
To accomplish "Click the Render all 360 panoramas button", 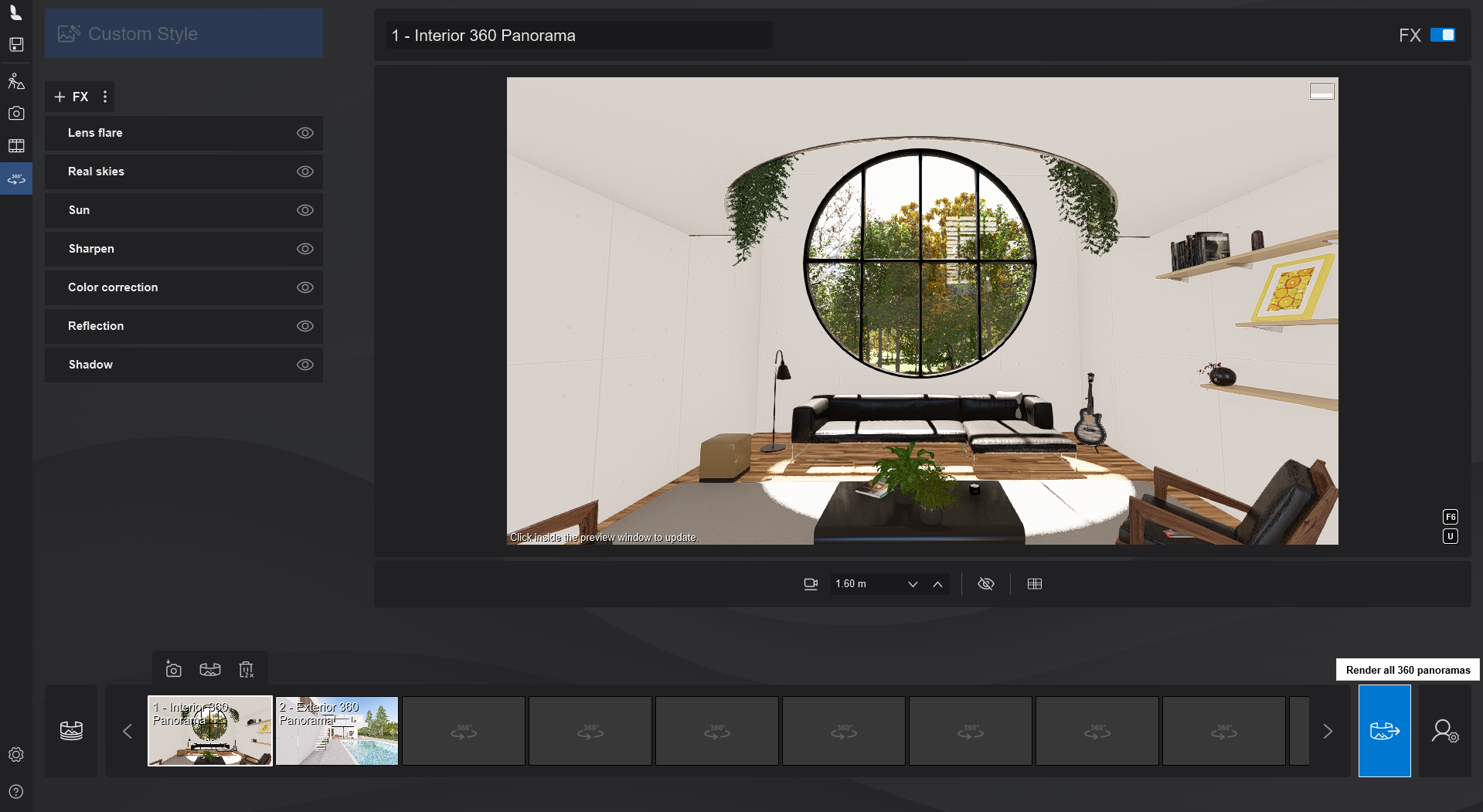I will 1384,731.
